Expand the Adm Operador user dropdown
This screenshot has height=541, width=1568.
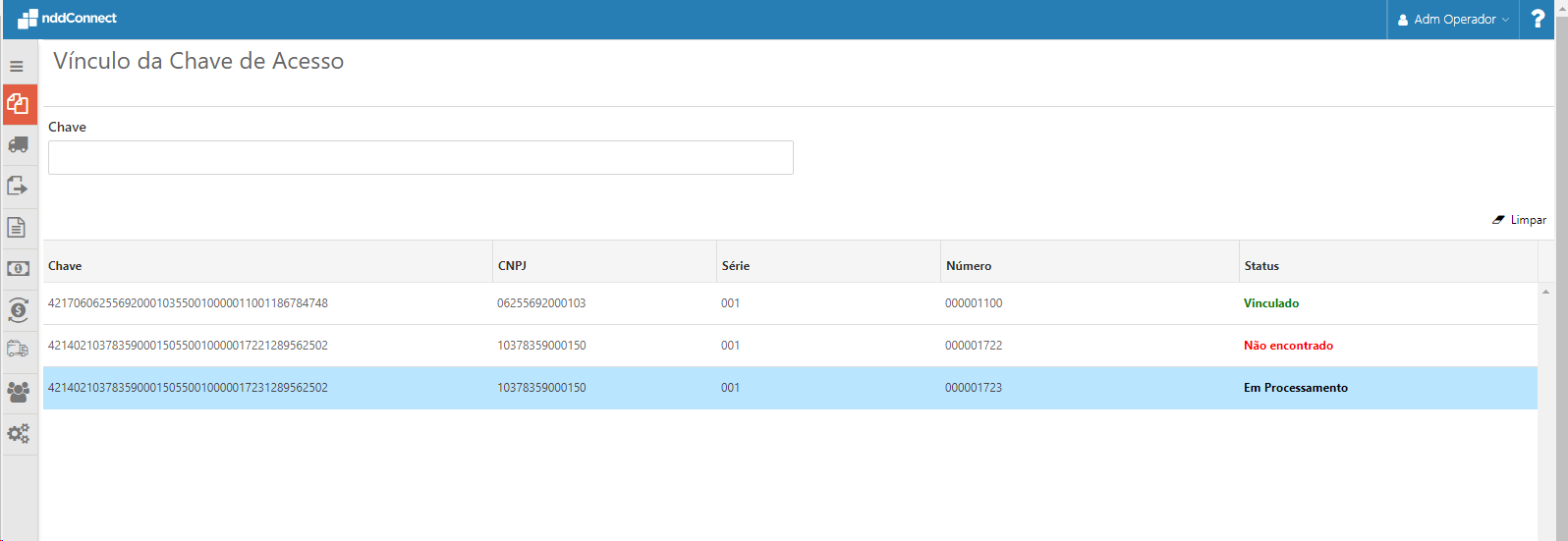coord(1453,20)
